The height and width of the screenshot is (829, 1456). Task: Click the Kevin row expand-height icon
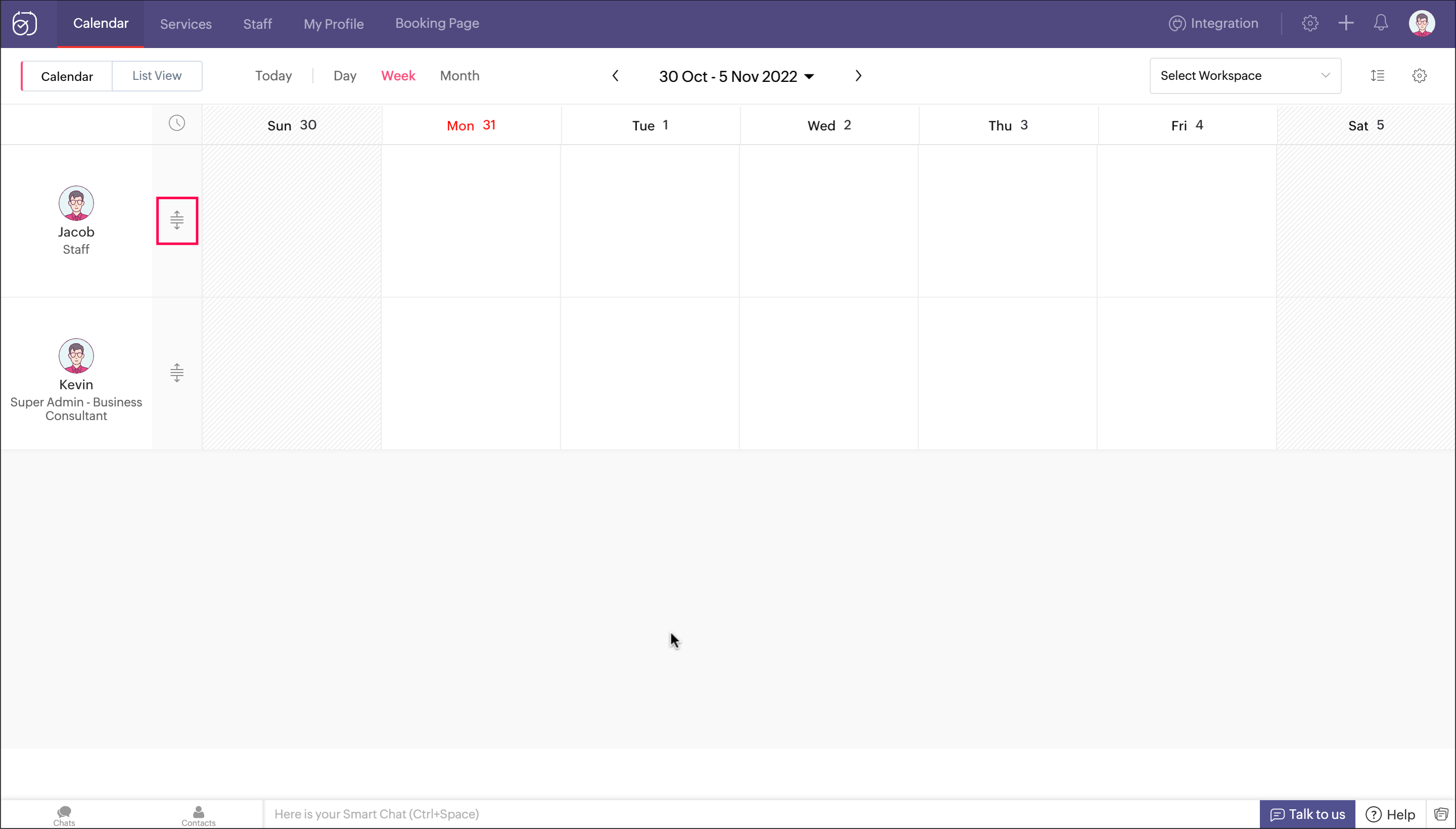click(176, 373)
